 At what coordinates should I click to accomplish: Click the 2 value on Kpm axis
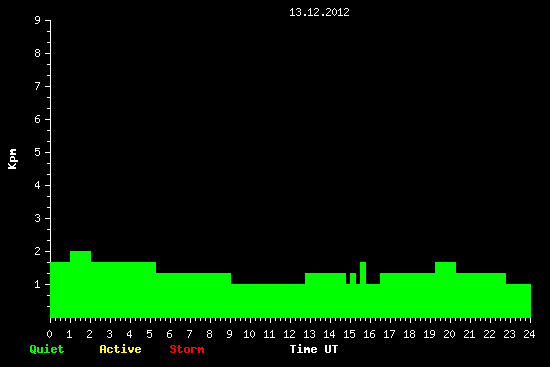[x=38, y=251]
